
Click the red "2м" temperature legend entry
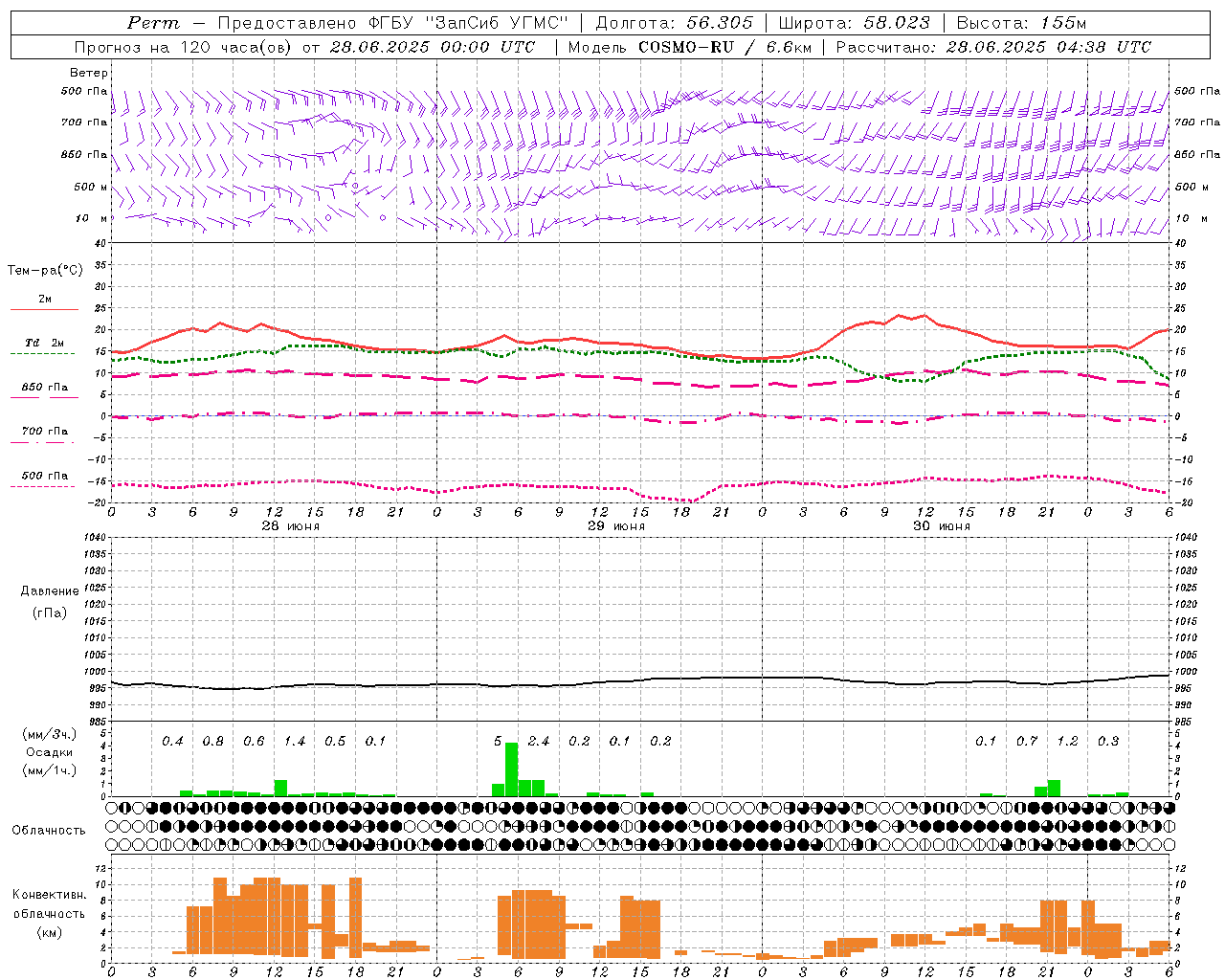[x=45, y=299]
